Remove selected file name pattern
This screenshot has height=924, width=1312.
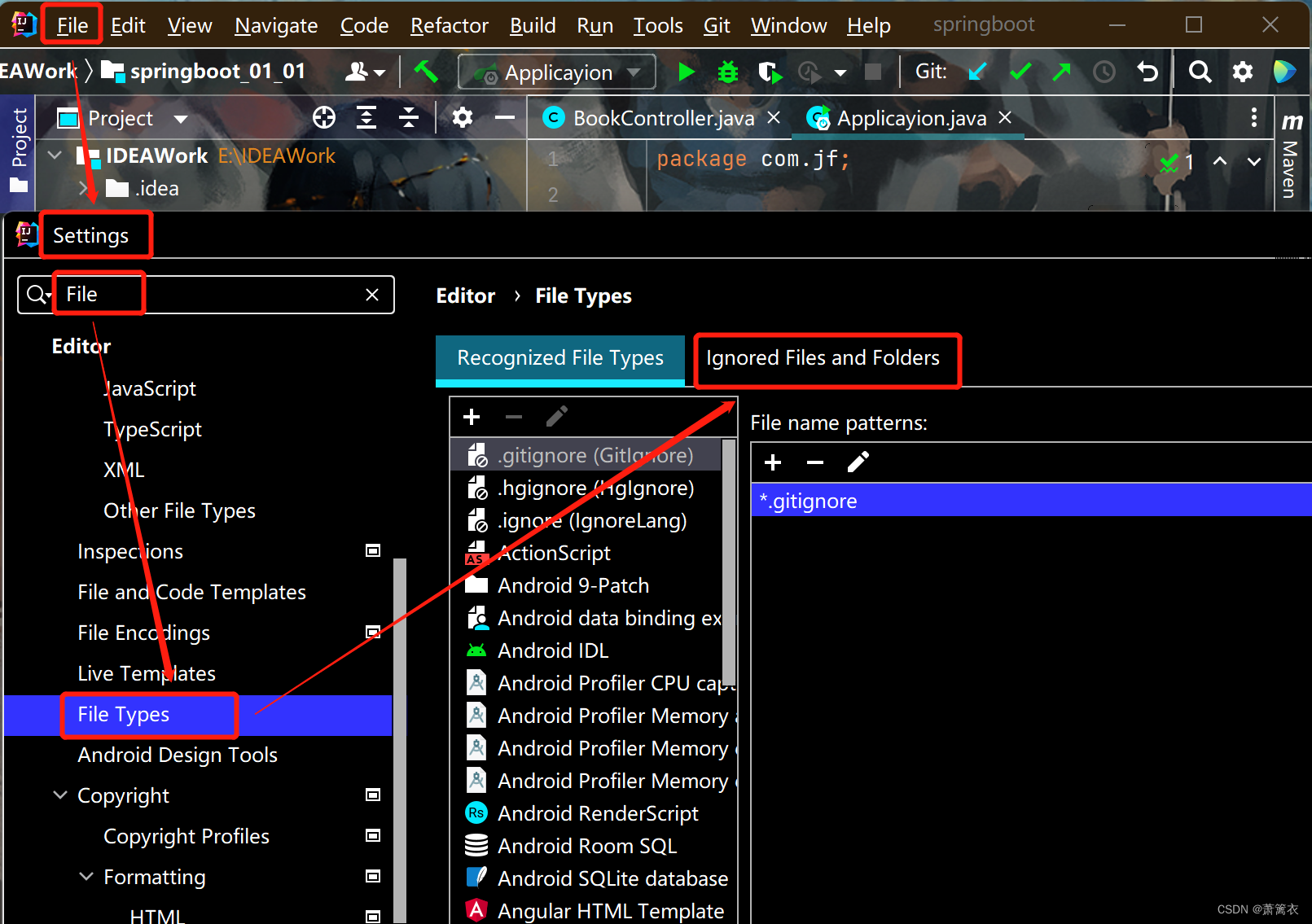(815, 463)
